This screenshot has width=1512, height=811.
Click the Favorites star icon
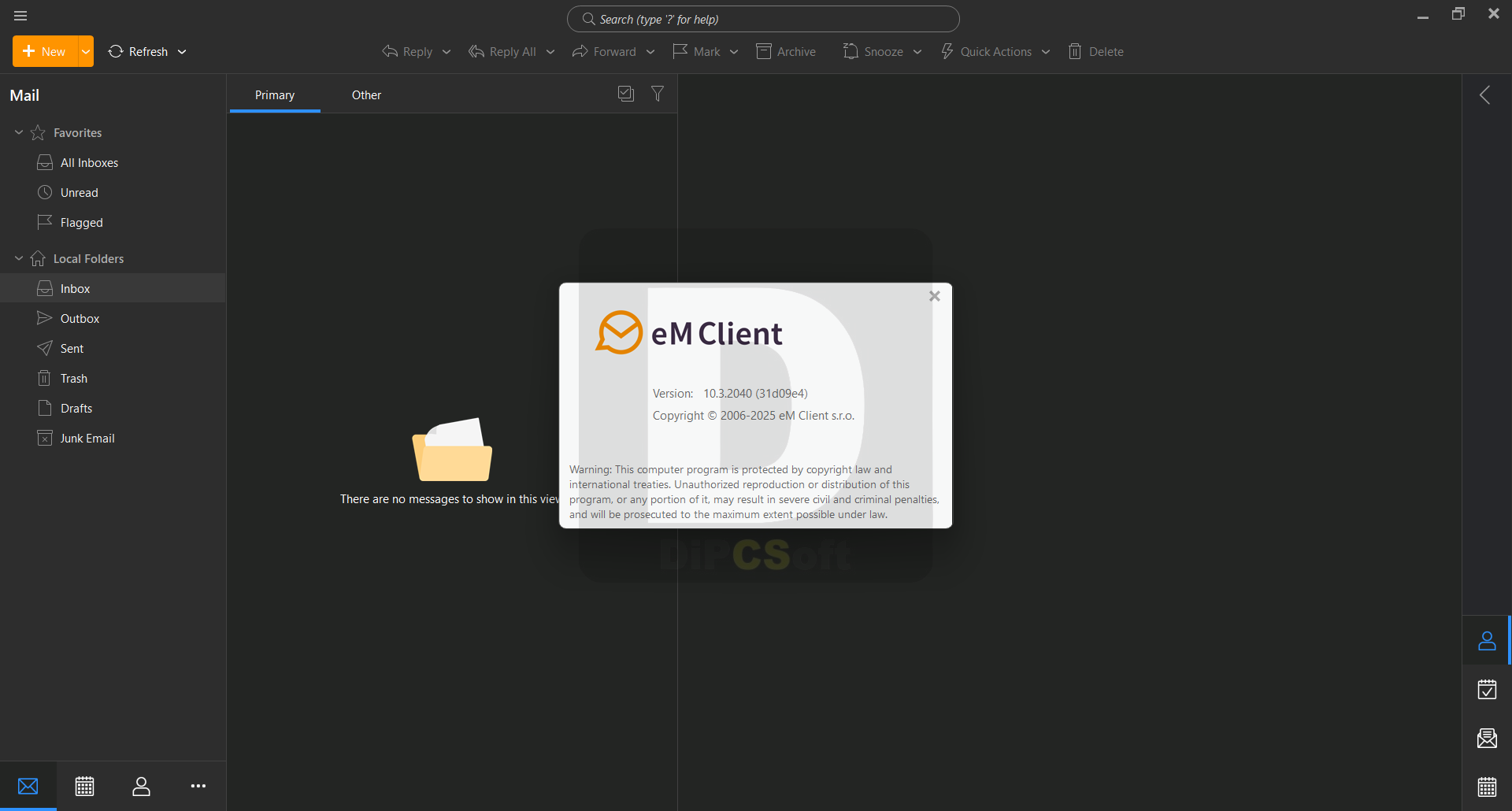[38, 132]
